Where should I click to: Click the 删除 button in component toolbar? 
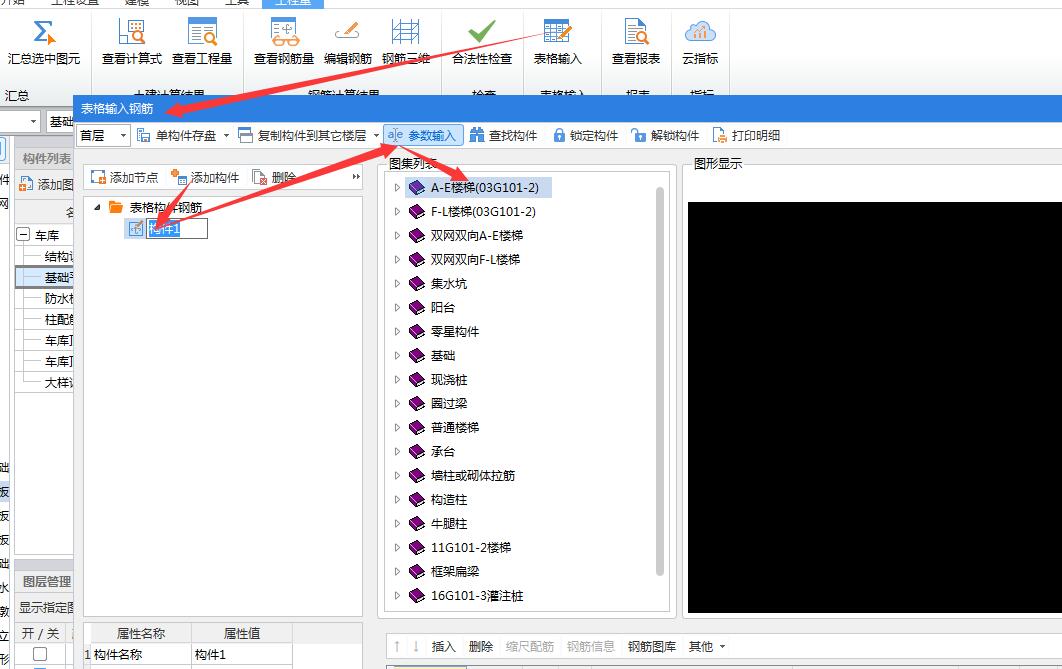coord(274,177)
